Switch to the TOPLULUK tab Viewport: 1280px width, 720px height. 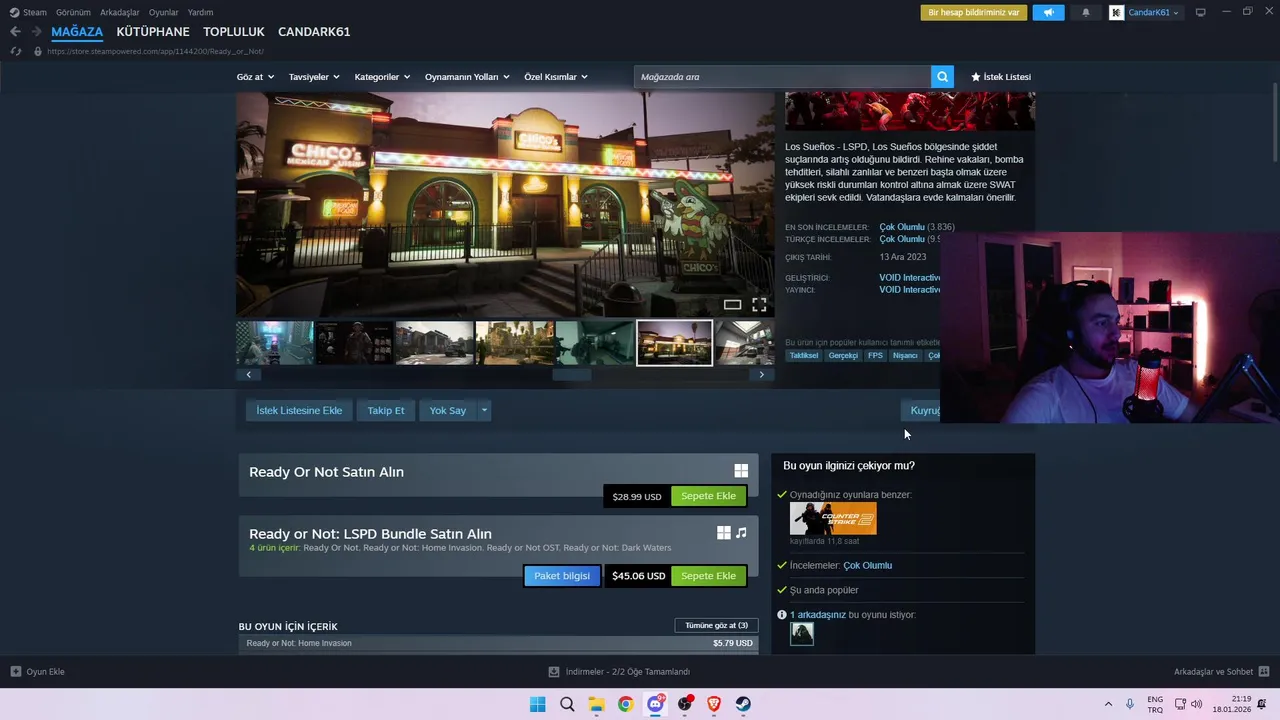pyautogui.click(x=234, y=32)
